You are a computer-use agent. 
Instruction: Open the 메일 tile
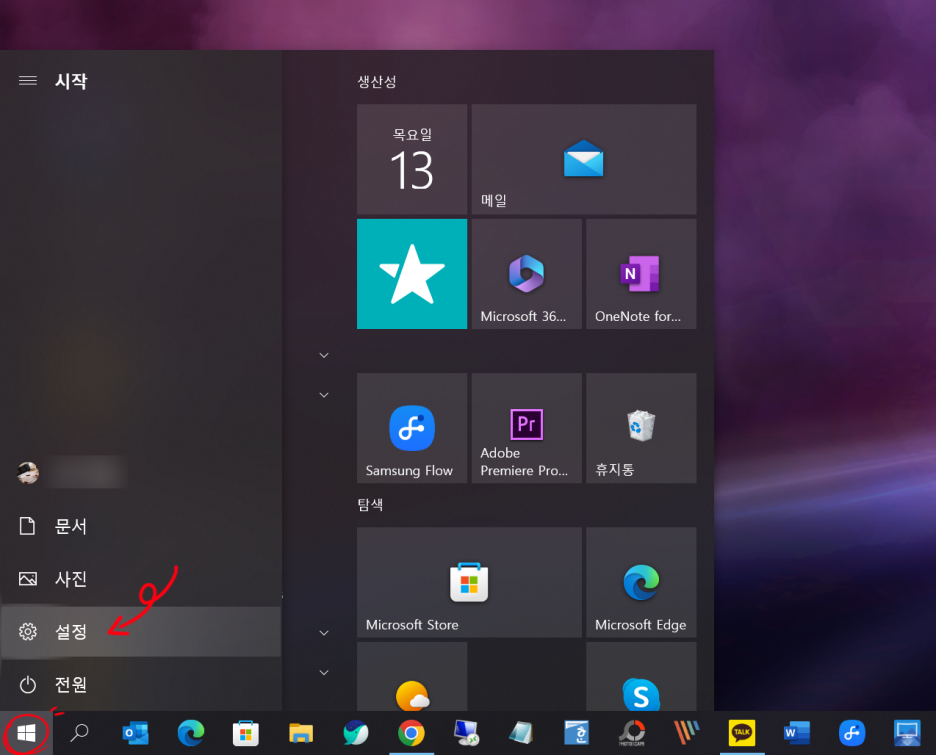[584, 159]
